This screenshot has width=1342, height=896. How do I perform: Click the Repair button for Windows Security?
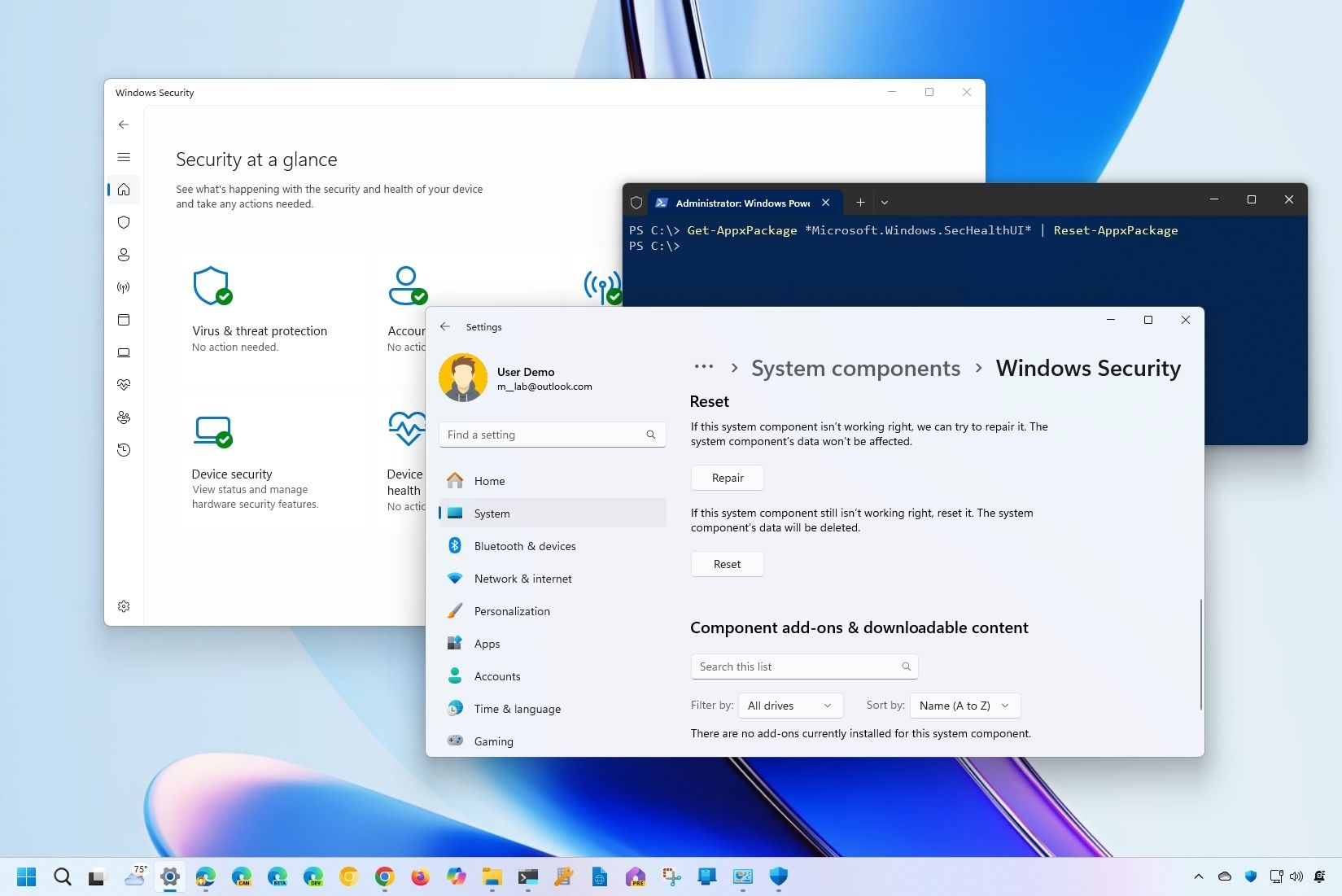726,478
